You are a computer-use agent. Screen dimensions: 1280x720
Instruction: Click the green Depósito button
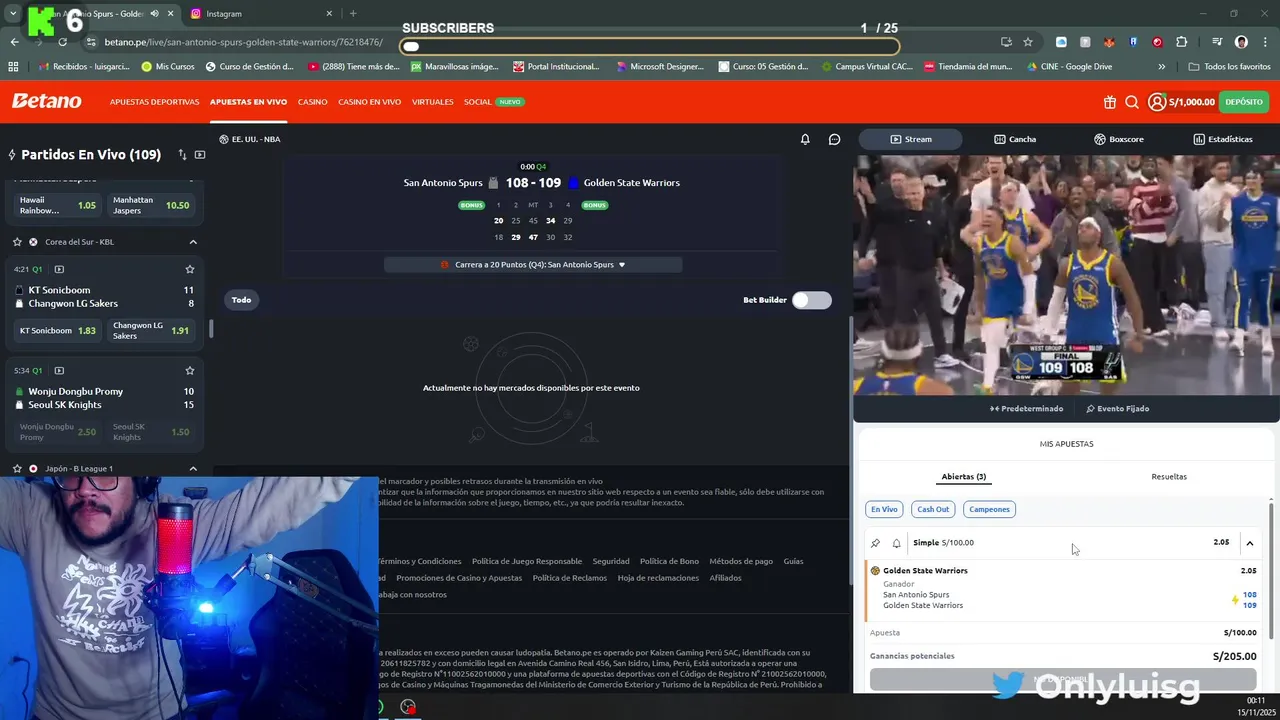coord(1244,102)
